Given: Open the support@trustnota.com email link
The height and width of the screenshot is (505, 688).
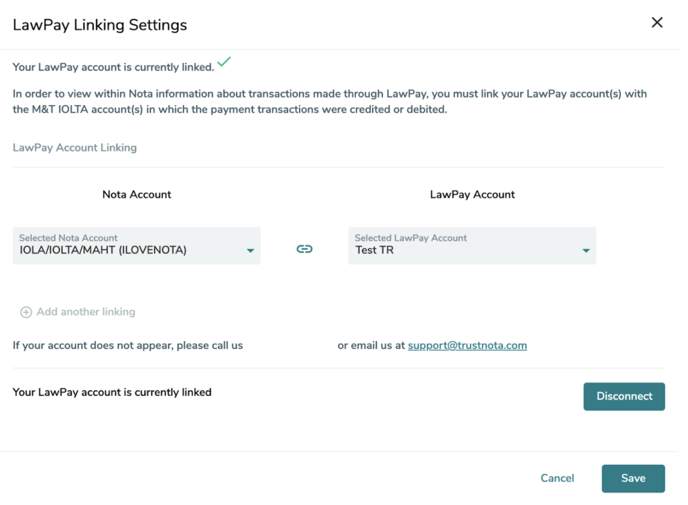Looking at the screenshot, I should point(467,346).
